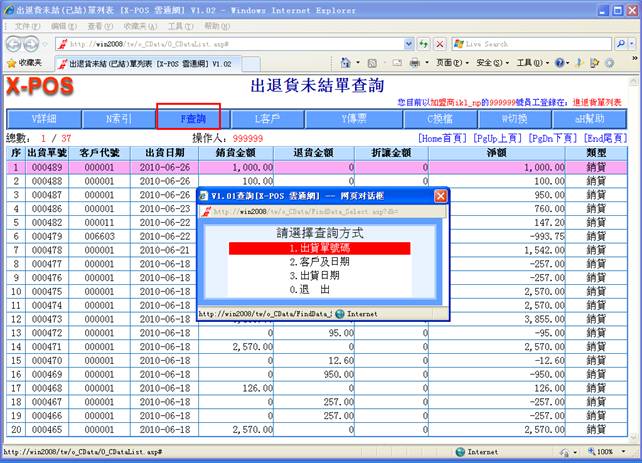Close the 查詢 dialog with X button
The image size is (642, 463).
point(440,196)
